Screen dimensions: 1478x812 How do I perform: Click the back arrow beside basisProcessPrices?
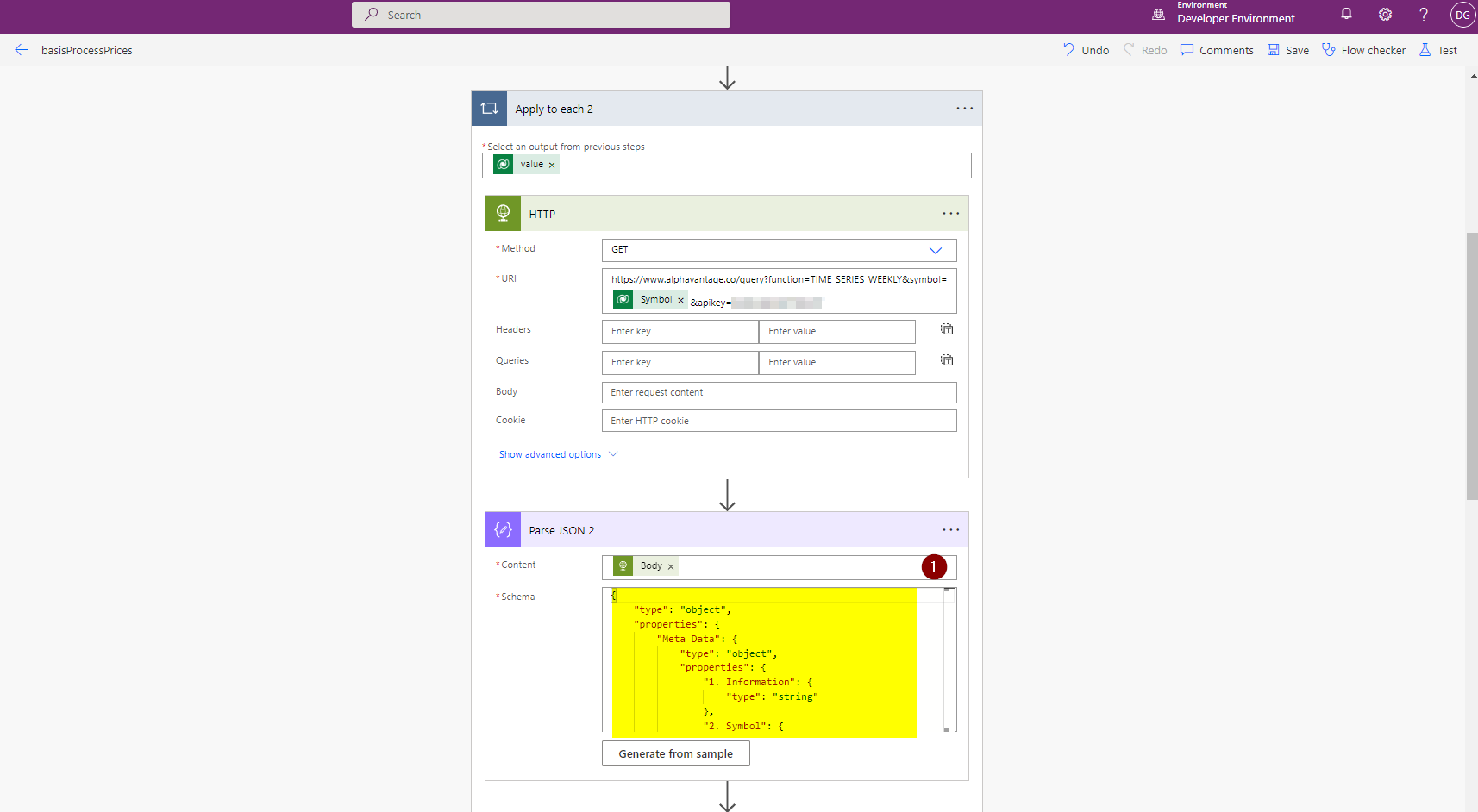point(22,50)
